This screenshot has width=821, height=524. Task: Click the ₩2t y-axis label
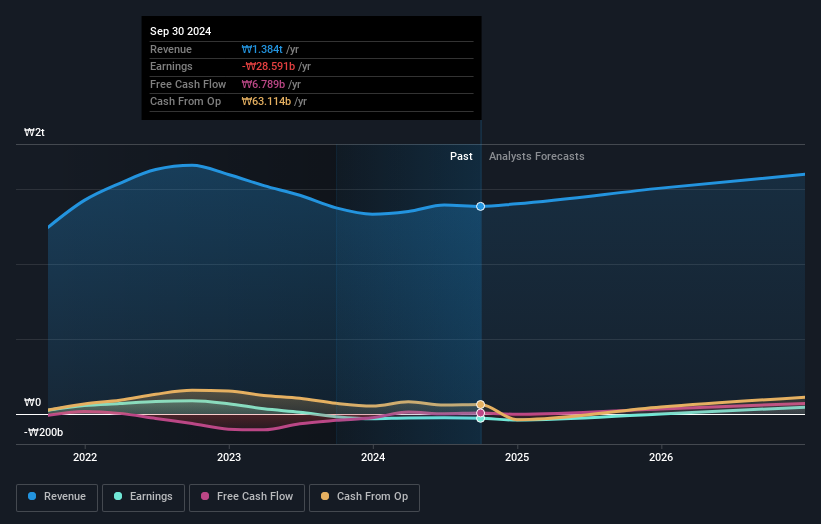coord(35,132)
